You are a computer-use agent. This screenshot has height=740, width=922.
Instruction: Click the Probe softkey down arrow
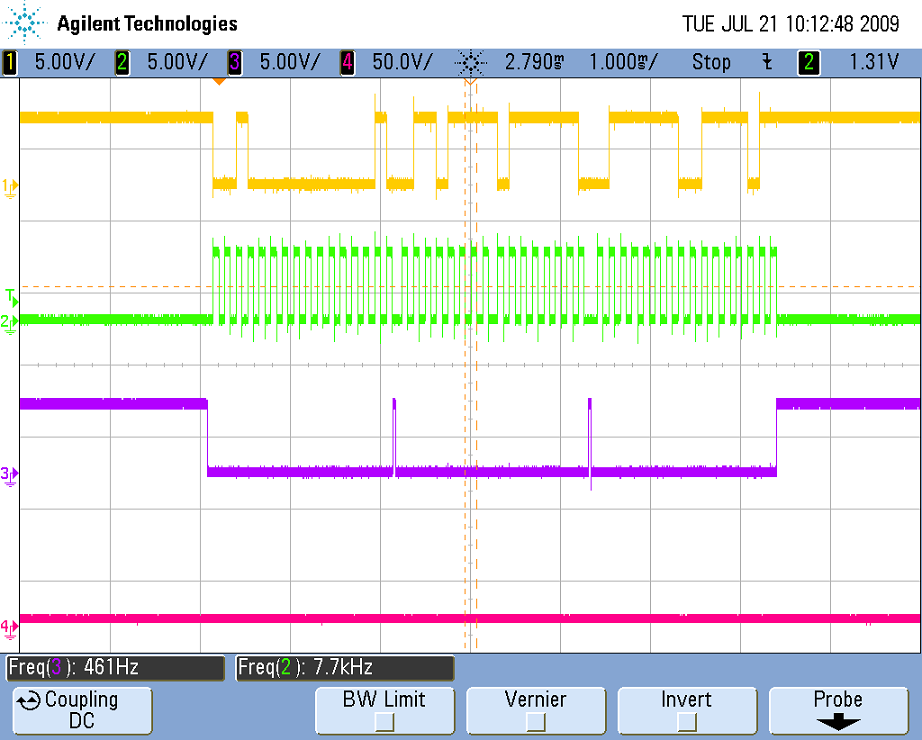click(x=839, y=721)
